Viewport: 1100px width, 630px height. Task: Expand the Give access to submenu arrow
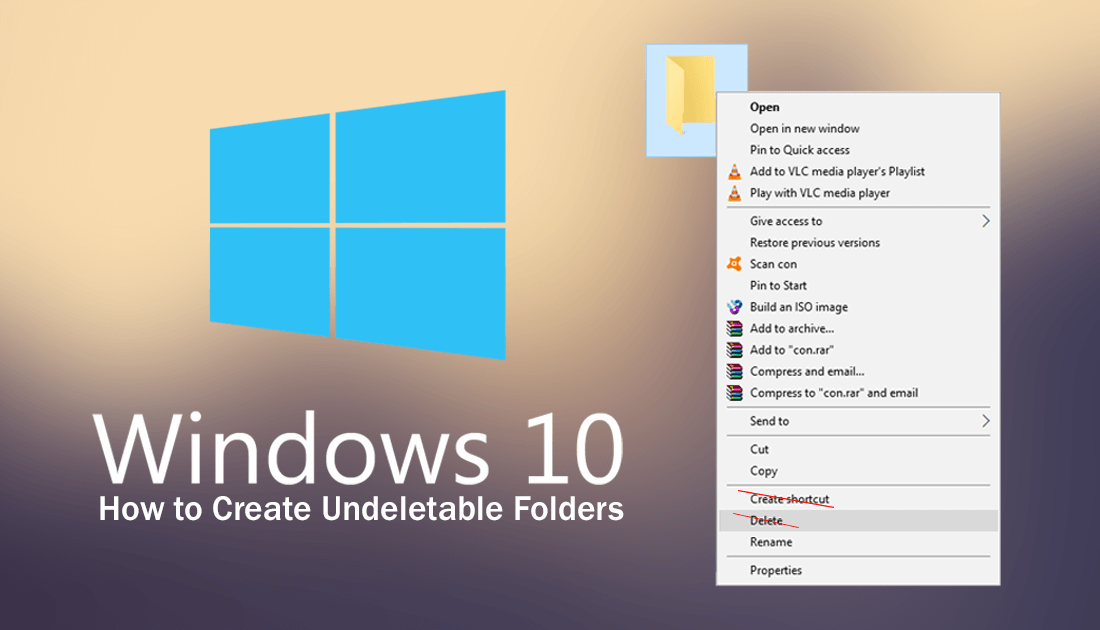coord(986,221)
